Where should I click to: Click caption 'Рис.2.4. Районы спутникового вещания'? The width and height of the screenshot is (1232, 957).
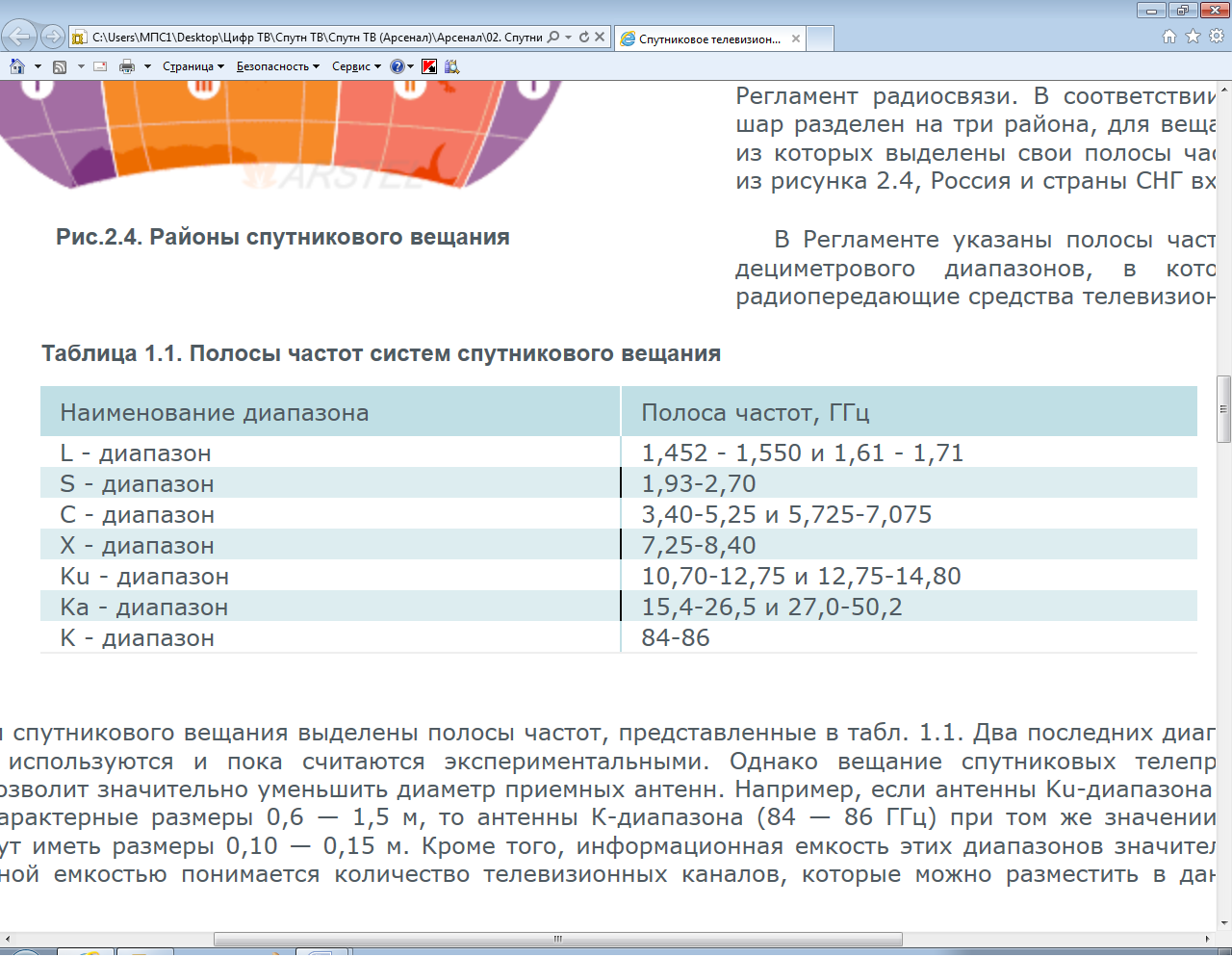pos(283,237)
